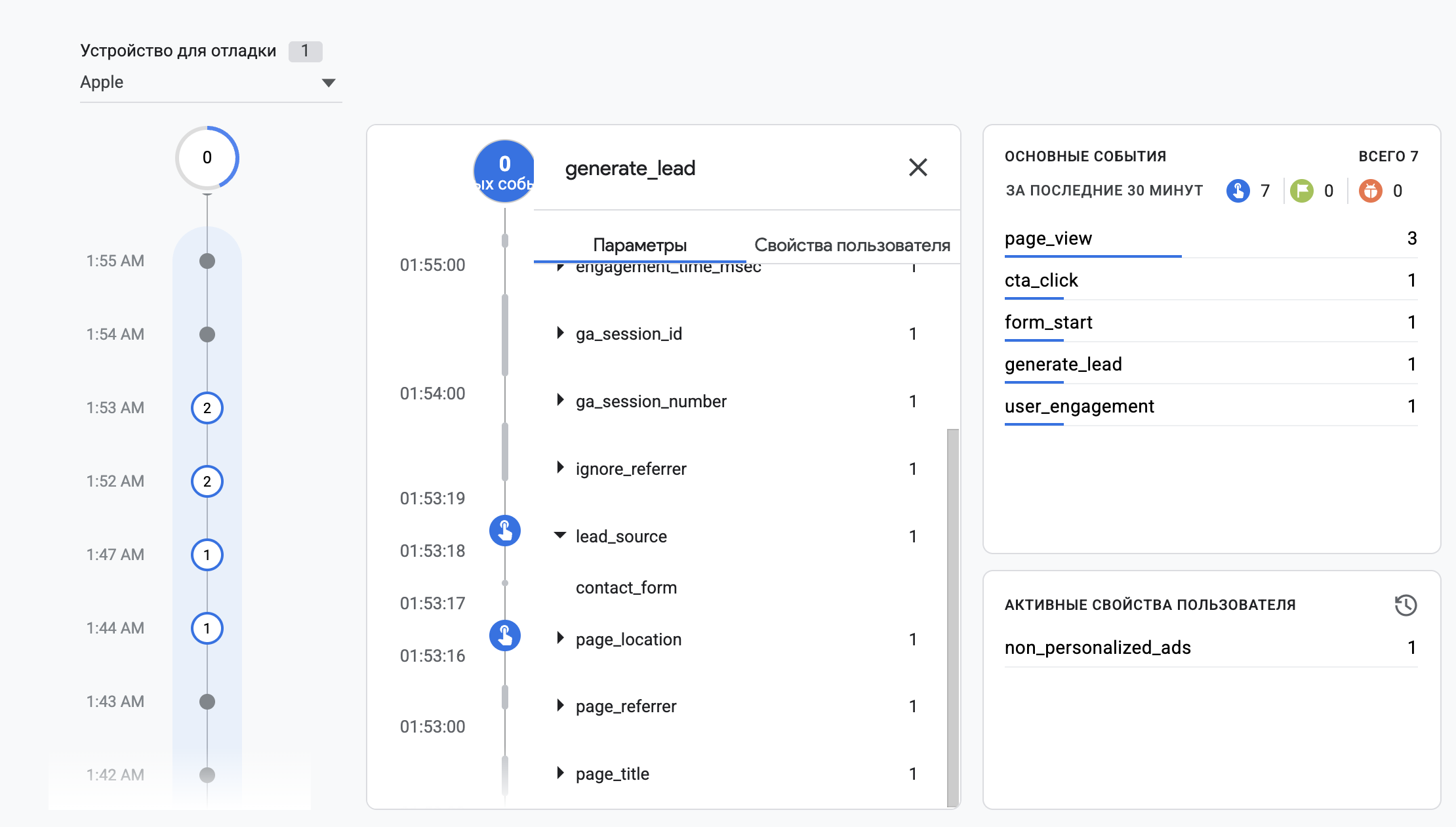
Task: Expand the page_referrer parameter
Action: (x=561, y=706)
